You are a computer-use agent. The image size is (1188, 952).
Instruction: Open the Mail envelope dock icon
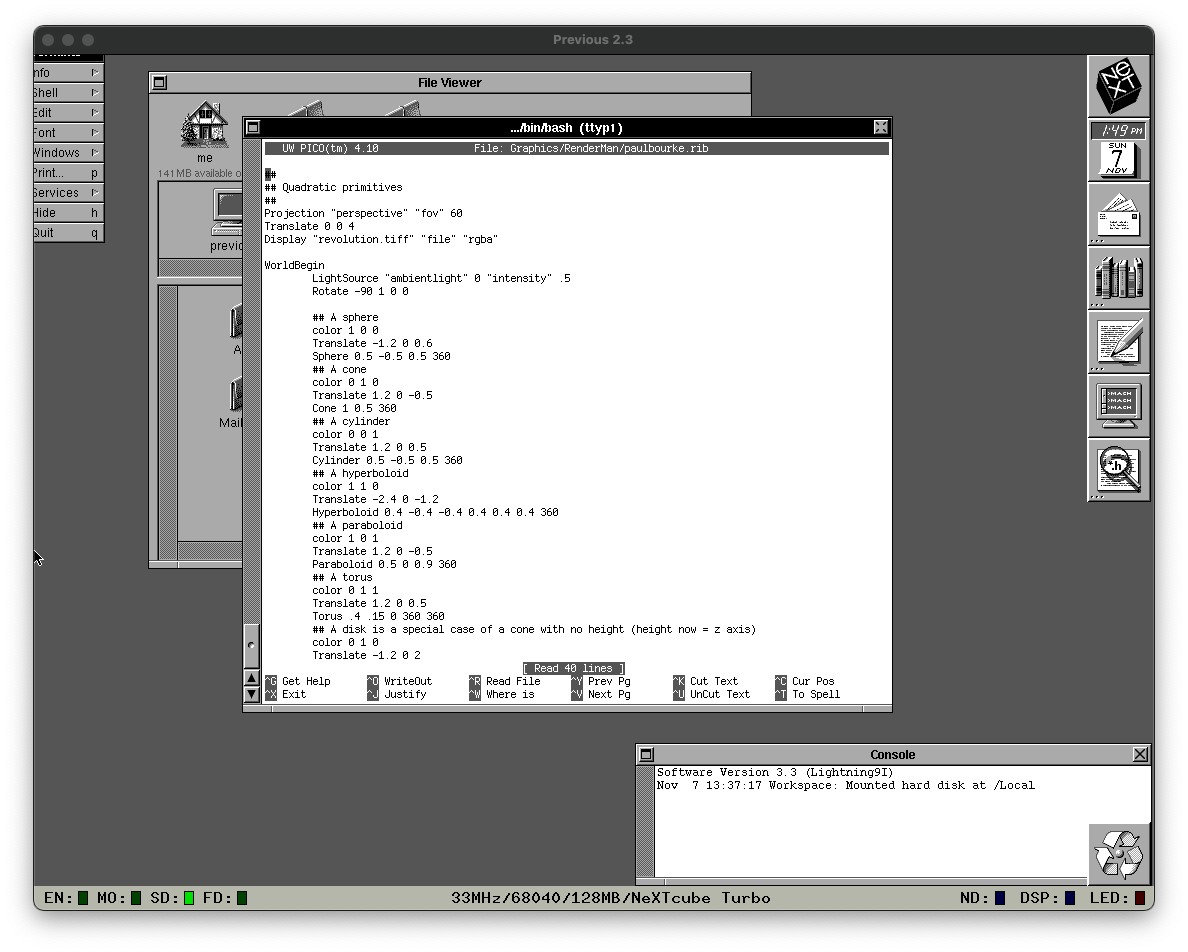click(x=1118, y=214)
